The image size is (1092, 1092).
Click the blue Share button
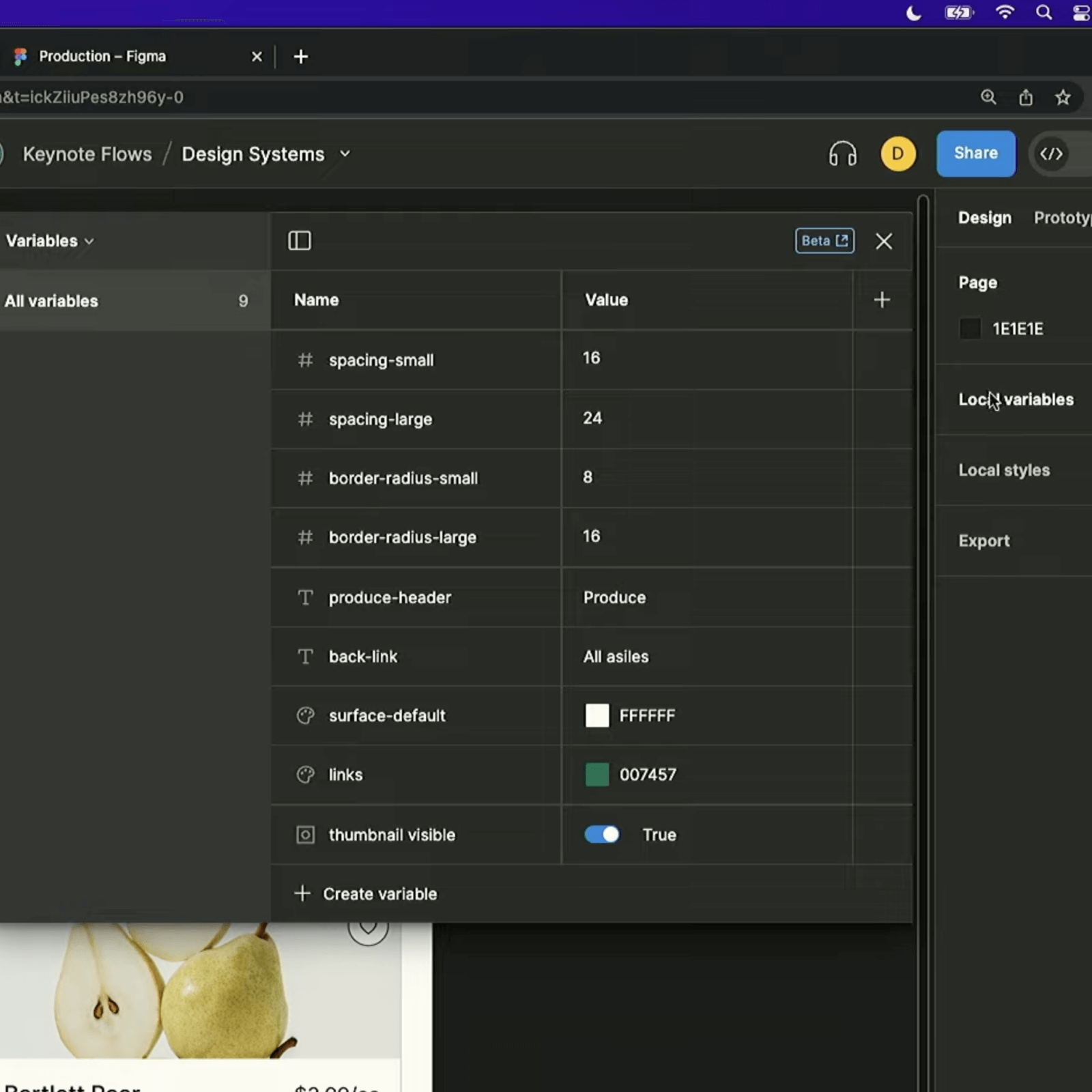point(975,153)
